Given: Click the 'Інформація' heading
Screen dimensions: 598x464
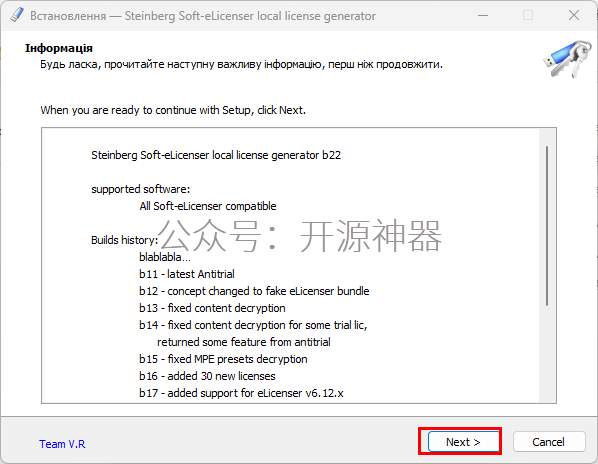Looking at the screenshot, I should point(59,48).
